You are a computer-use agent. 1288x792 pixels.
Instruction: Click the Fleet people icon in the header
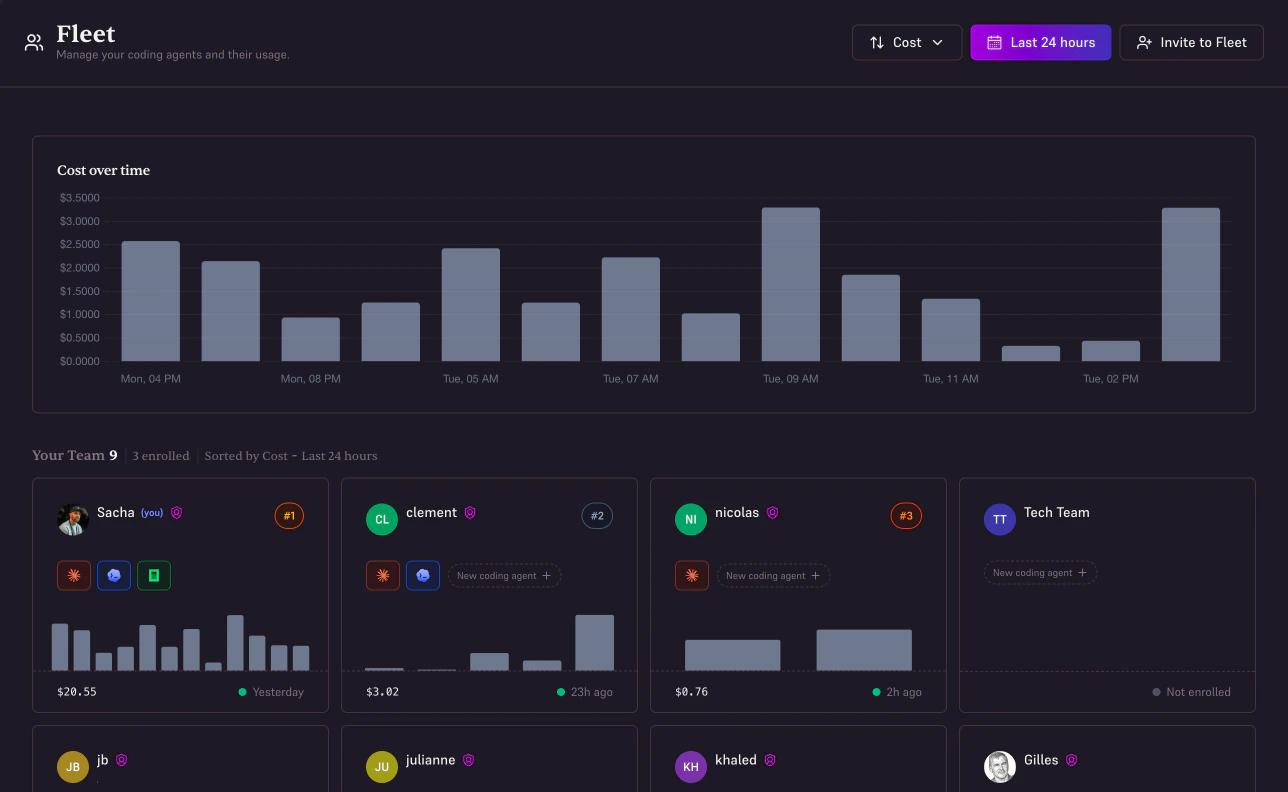tap(34, 42)
